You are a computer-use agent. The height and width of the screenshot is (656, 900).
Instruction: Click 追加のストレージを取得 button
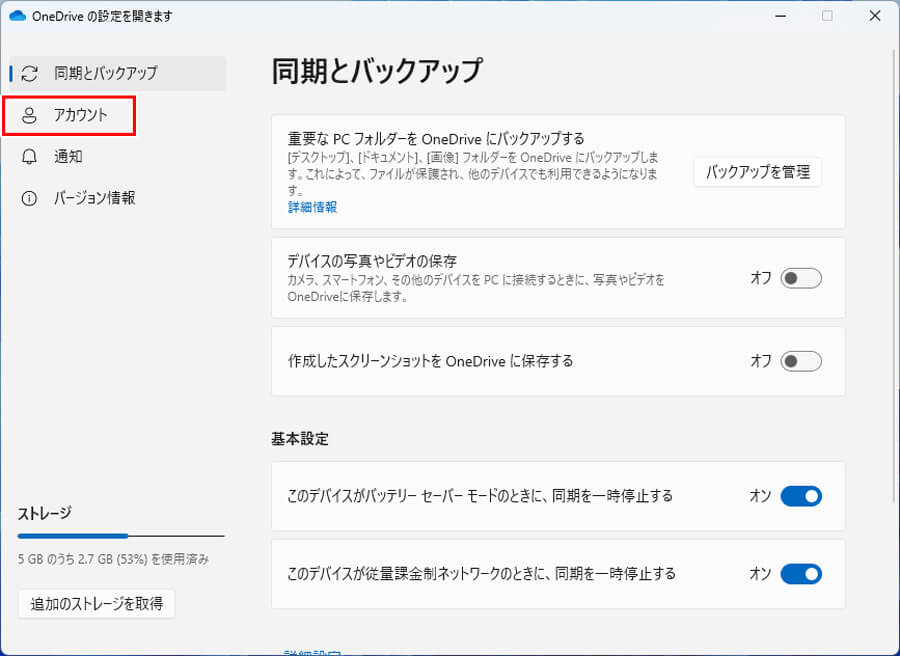[96, 604]
